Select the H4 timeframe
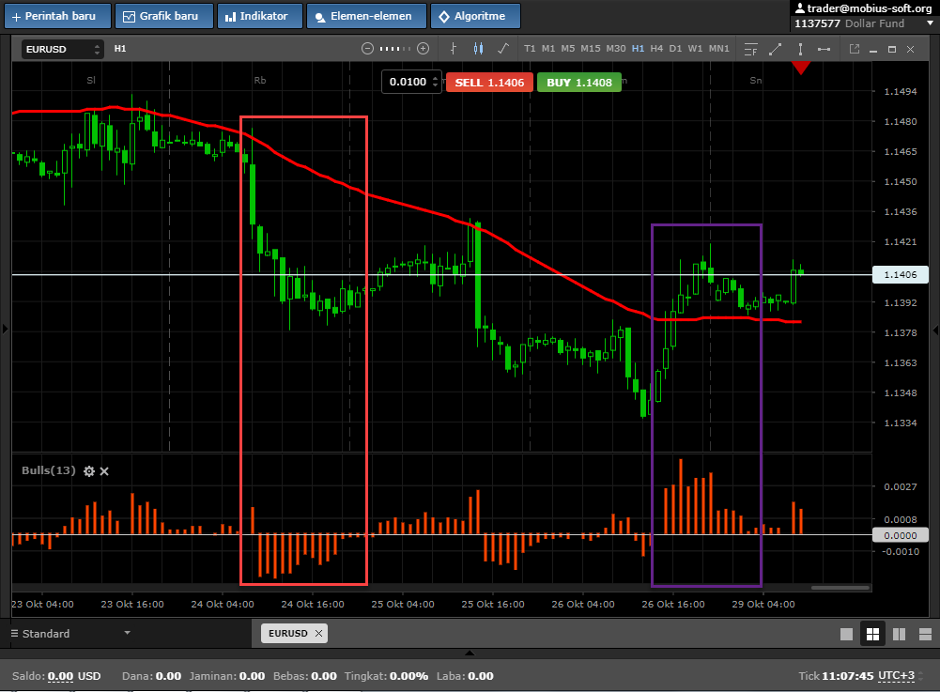 pos(657,49)
